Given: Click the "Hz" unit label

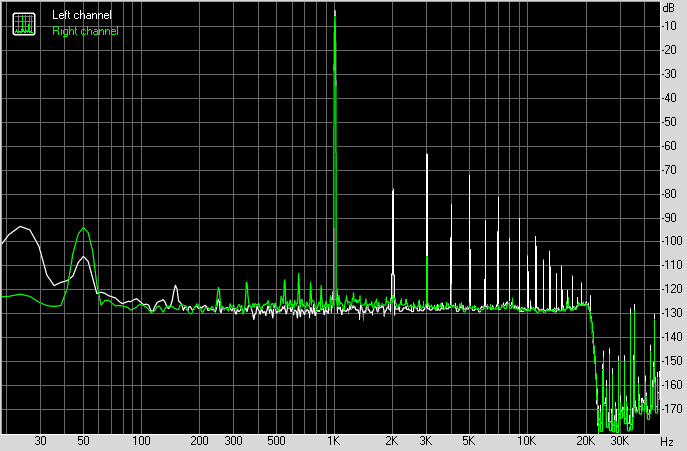Looking at the screenshot, I should [667, 441].
